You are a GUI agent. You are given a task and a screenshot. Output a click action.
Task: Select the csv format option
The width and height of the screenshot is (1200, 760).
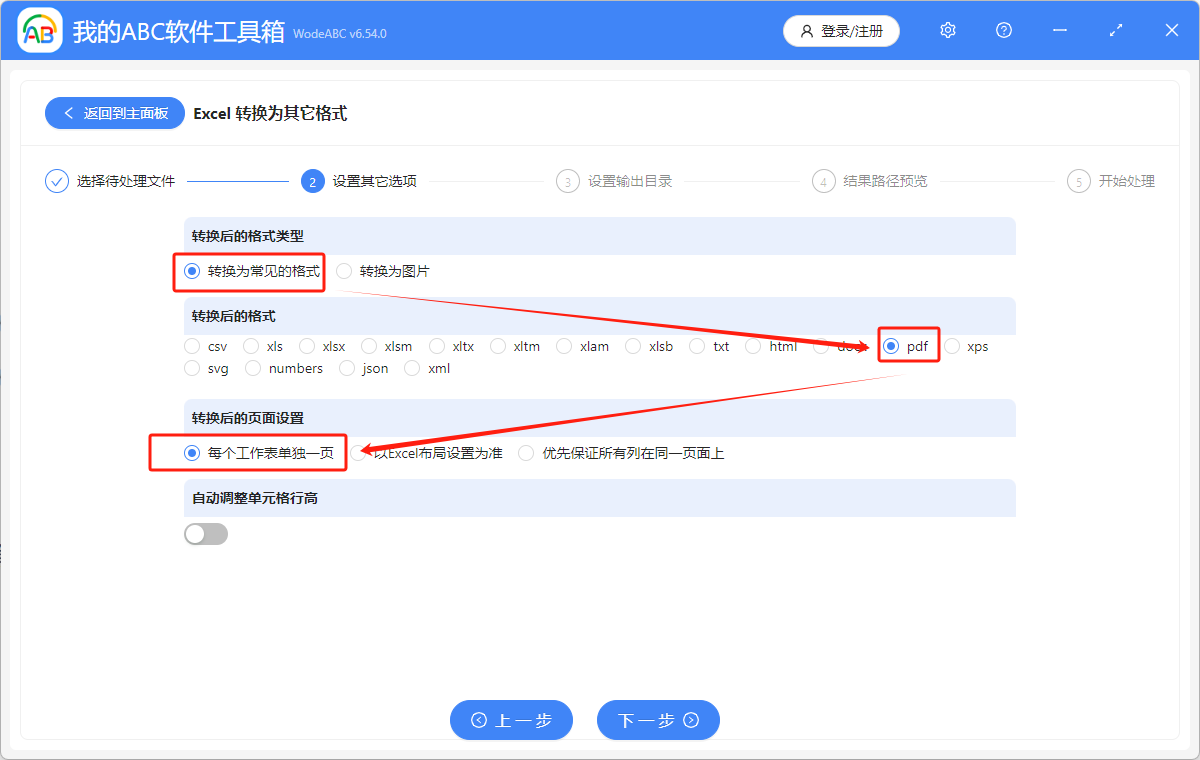[190, 346]
